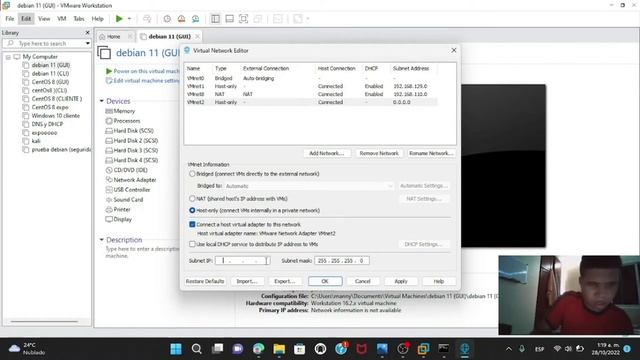
Task: Click the stretch guest toolbar icon
Action: click(x=298, y=19)
